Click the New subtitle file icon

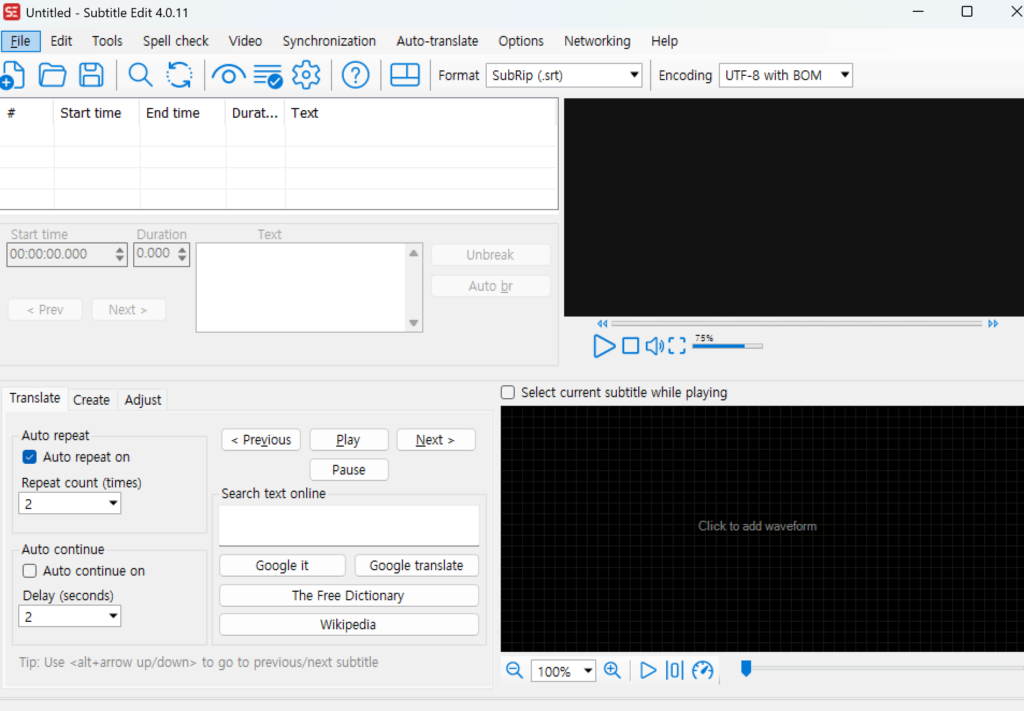(x=13, y=75)
